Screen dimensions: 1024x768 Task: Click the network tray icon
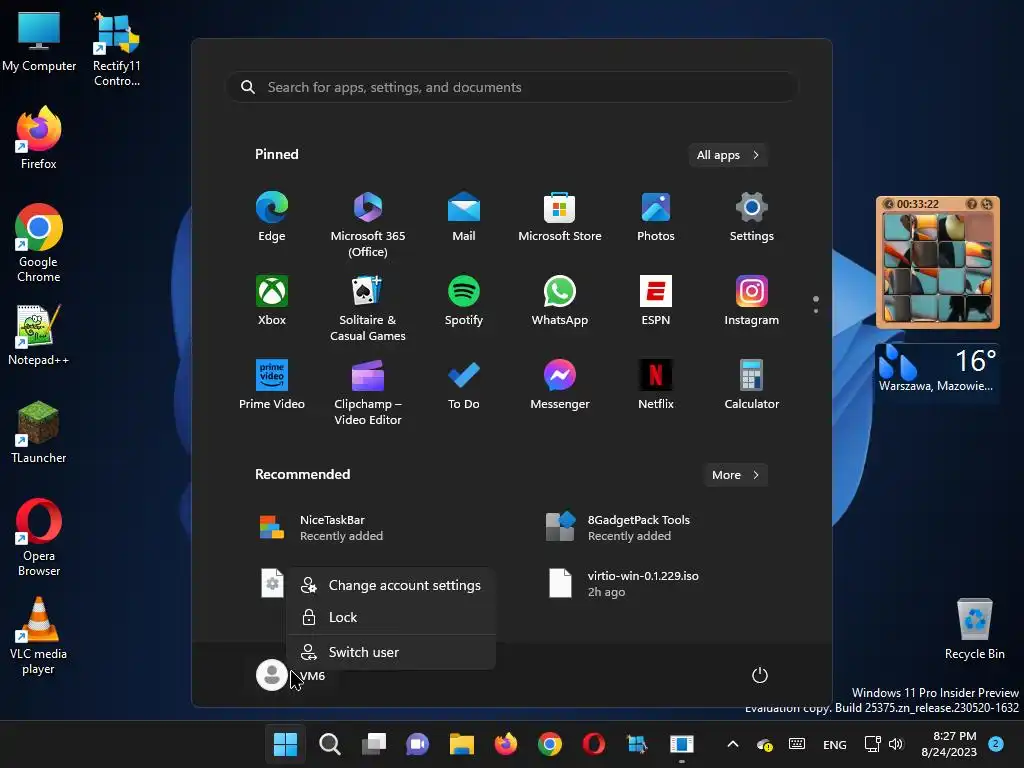click(x=872, y=744)
